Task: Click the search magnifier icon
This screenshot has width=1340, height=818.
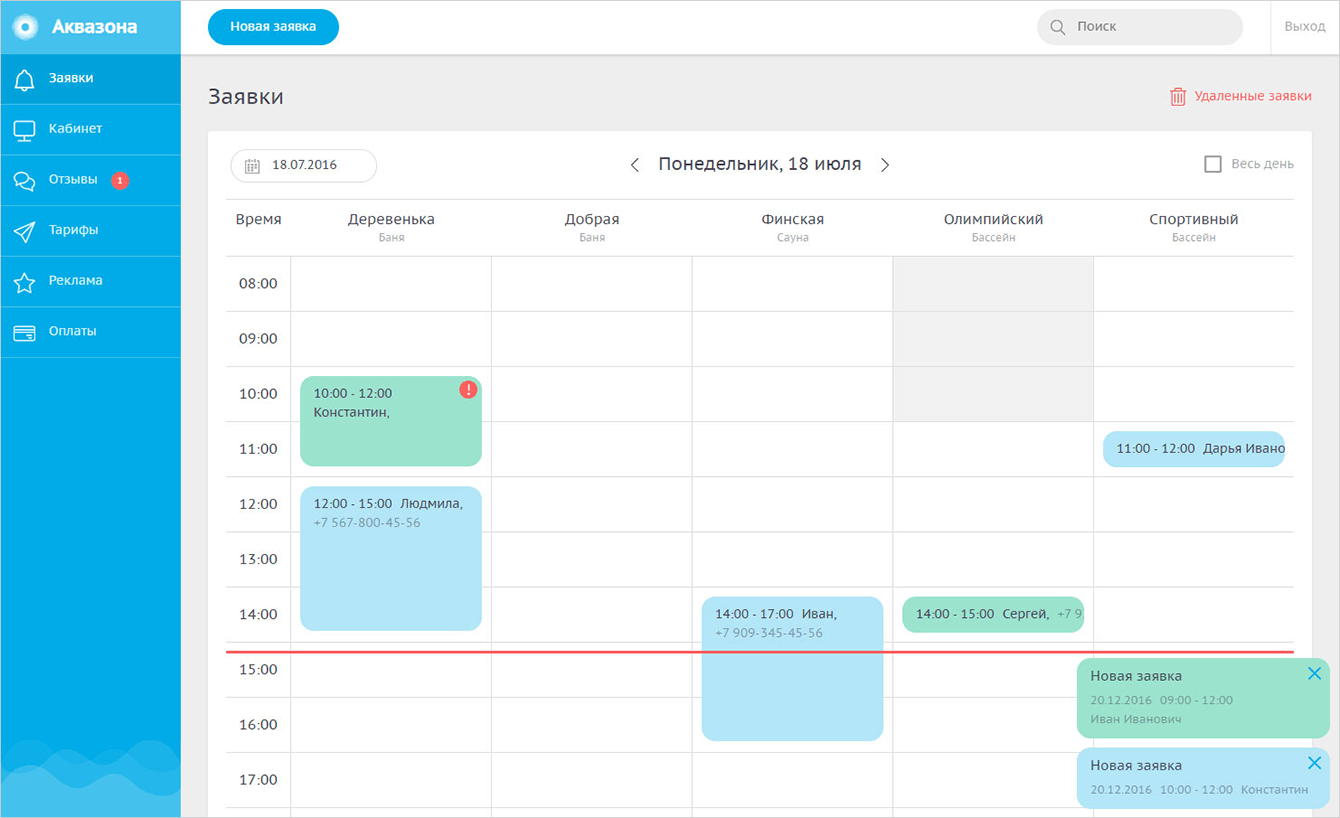Action: click(1057, 27)
